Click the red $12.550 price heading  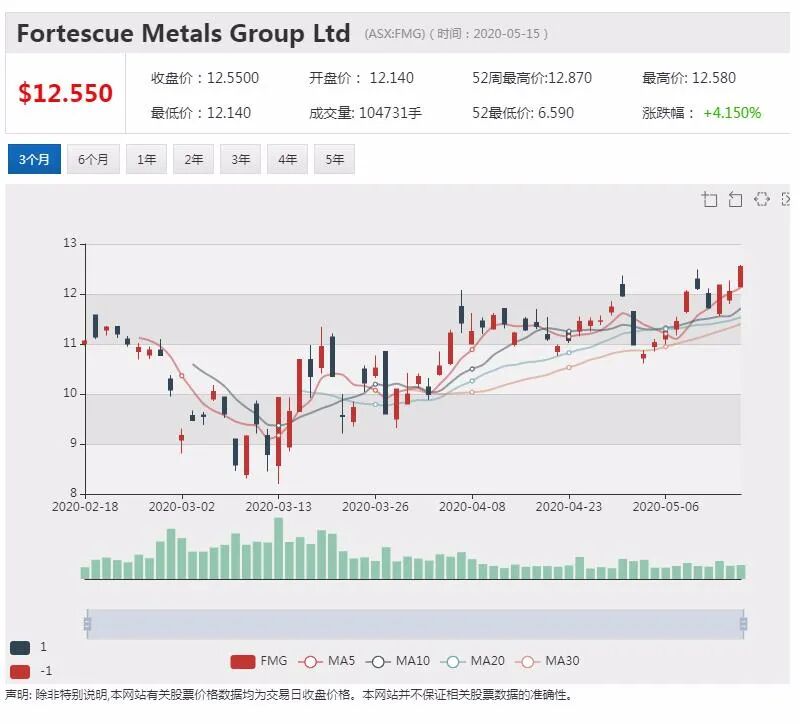click(65, 93)
